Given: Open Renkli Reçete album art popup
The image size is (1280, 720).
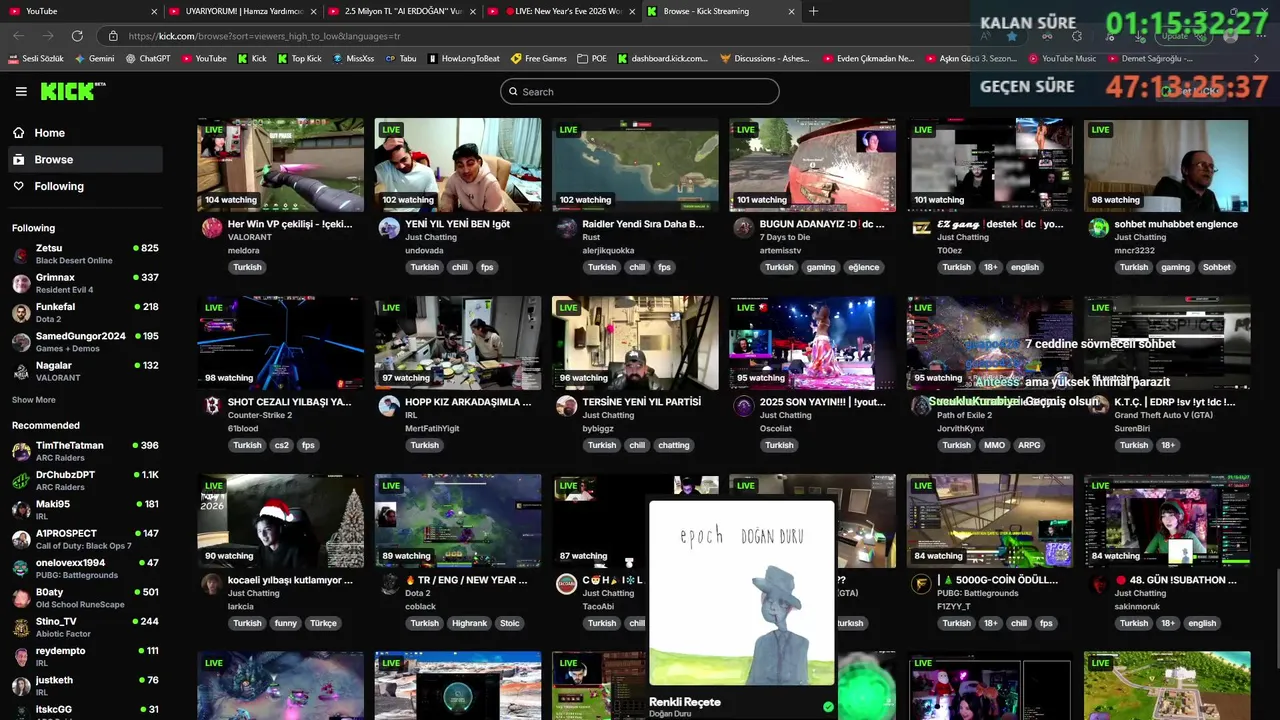Looking at the screenshot, I should (x=741, y=592).
